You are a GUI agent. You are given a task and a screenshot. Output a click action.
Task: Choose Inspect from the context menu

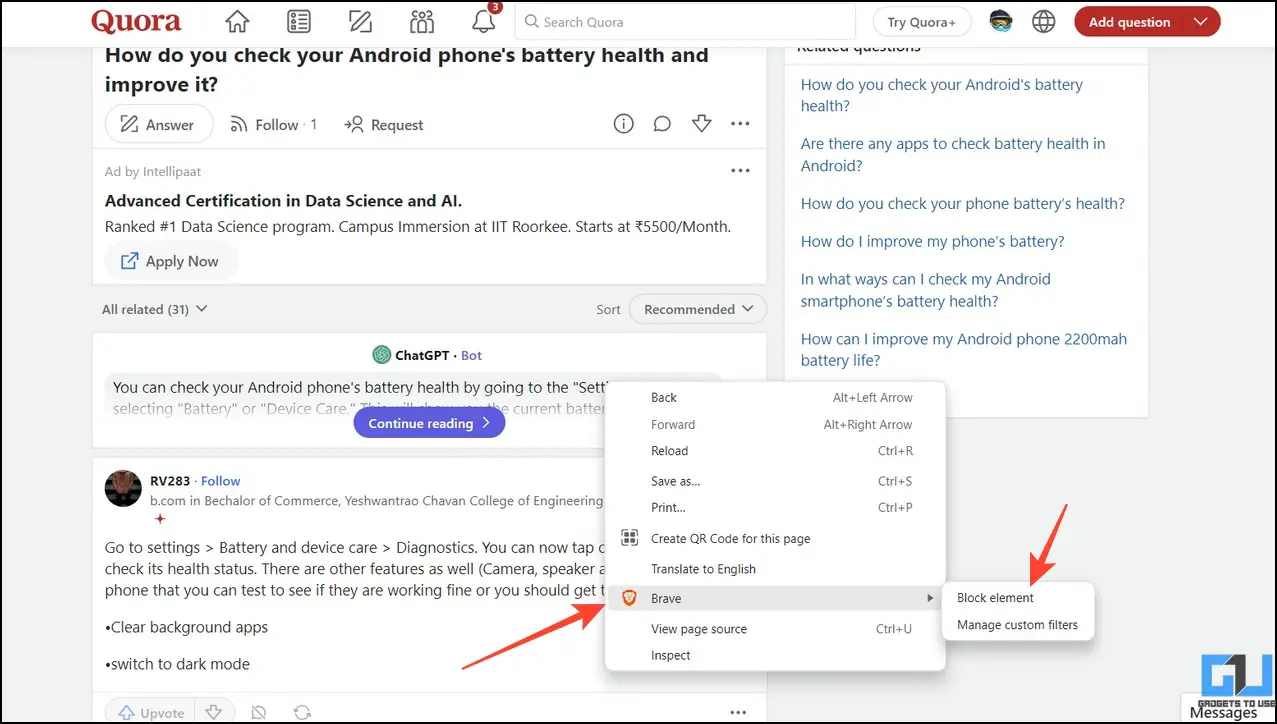point(776,656)
